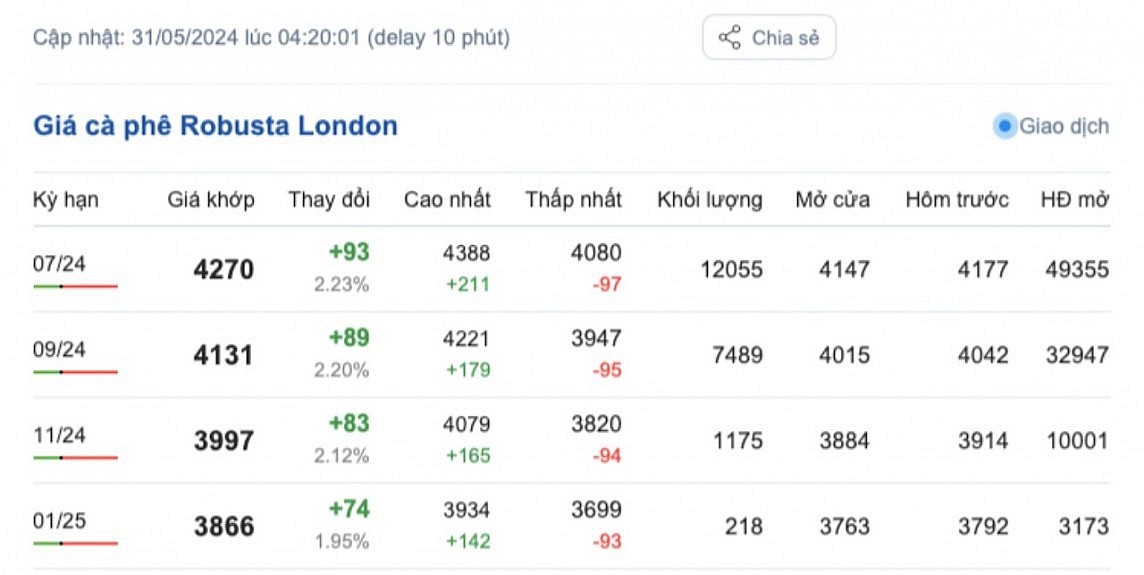Click the price range bar under 01/25
The height and width of the screenshot is (575, 1144).
(x=75, y=544)
